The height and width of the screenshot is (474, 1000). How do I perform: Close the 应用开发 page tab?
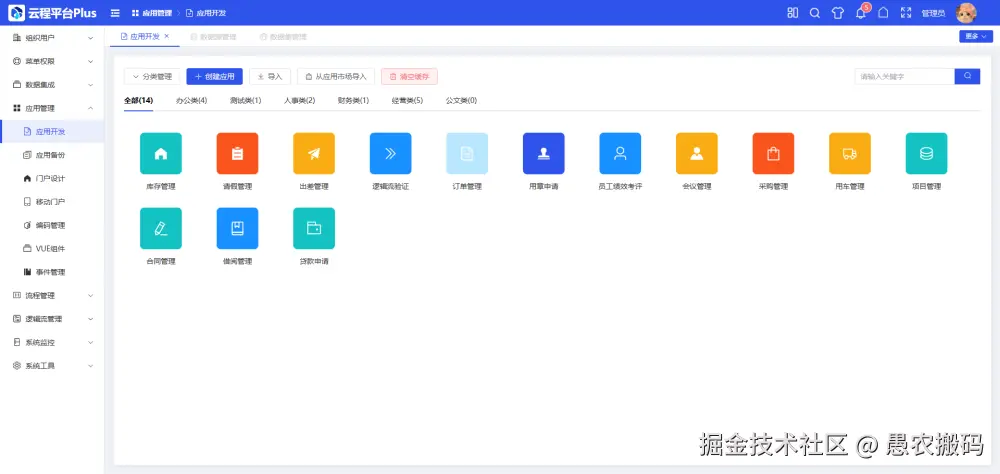coord(167,36)
